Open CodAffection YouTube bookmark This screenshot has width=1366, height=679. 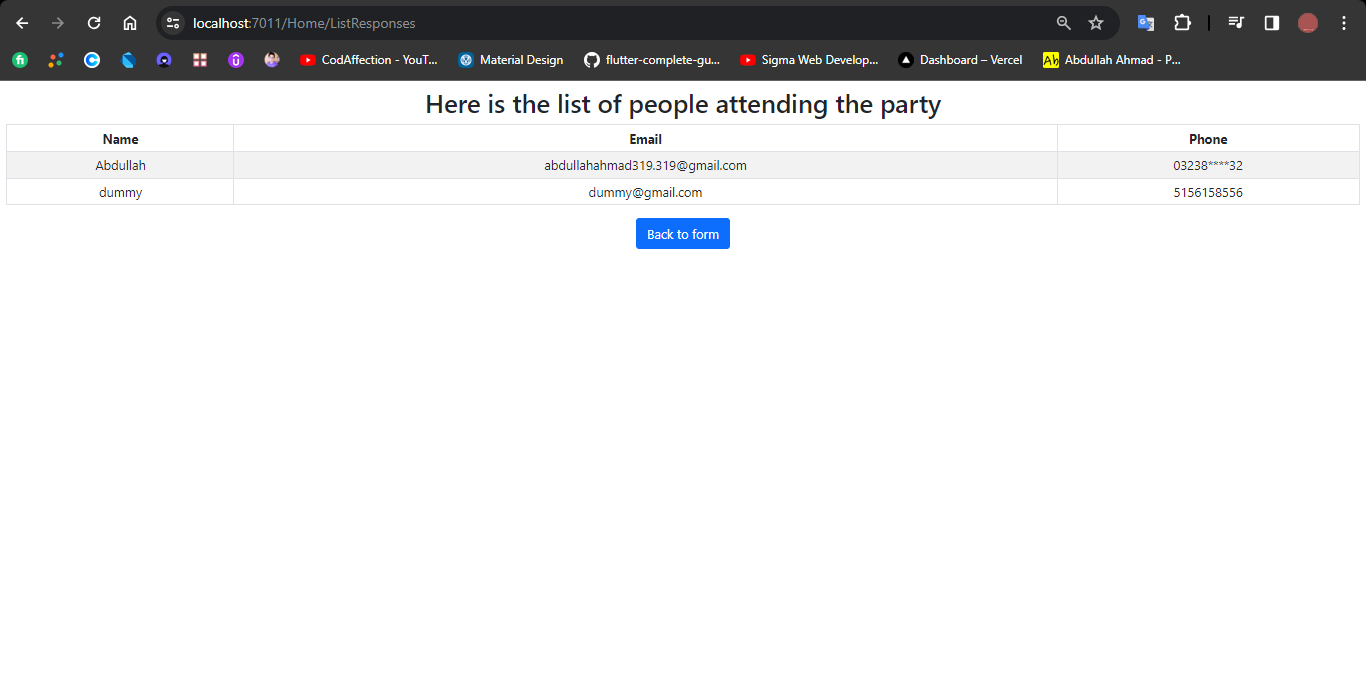pyautogui.click(x=369, y=60)
